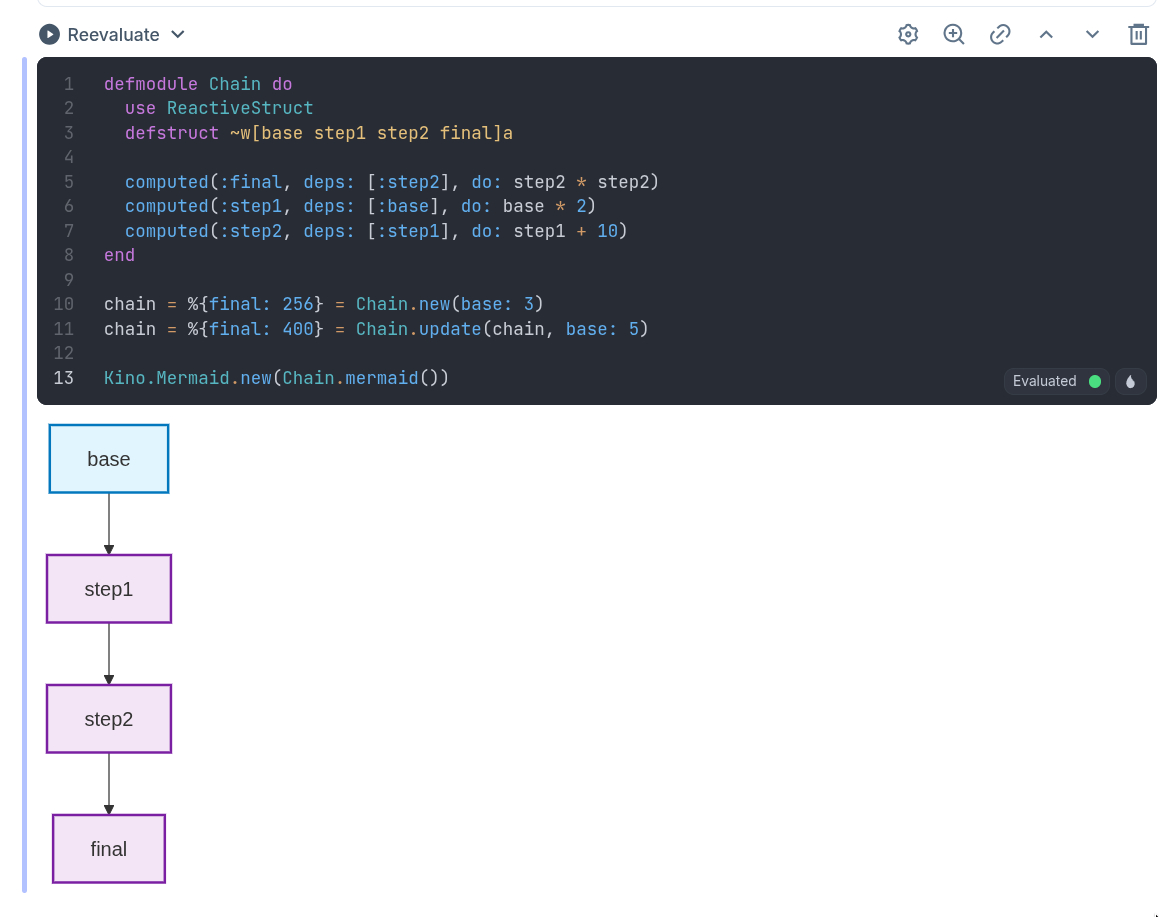Click the Evaluated status badge
The width and height of the screenshot is (1159, 917).
click(1055, 381)
